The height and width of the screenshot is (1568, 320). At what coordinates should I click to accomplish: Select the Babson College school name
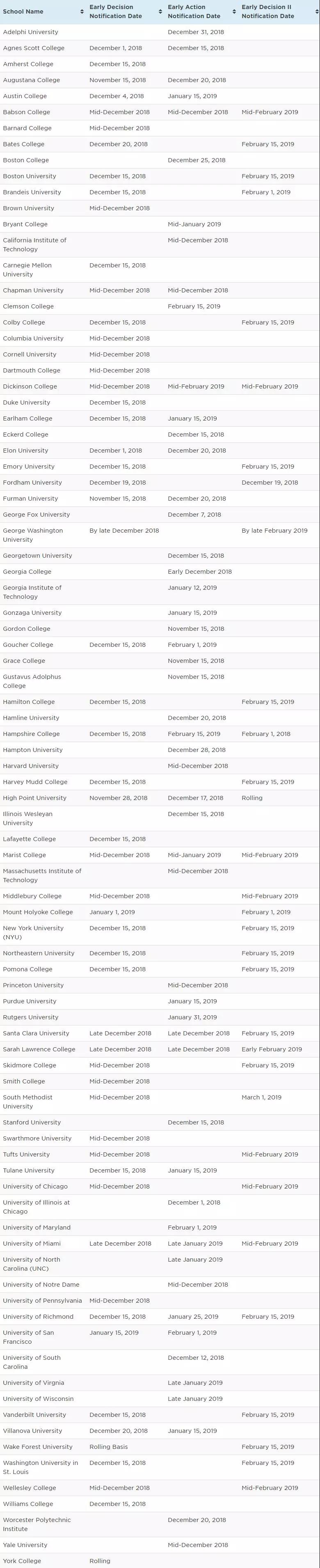[x=27, y=112]
